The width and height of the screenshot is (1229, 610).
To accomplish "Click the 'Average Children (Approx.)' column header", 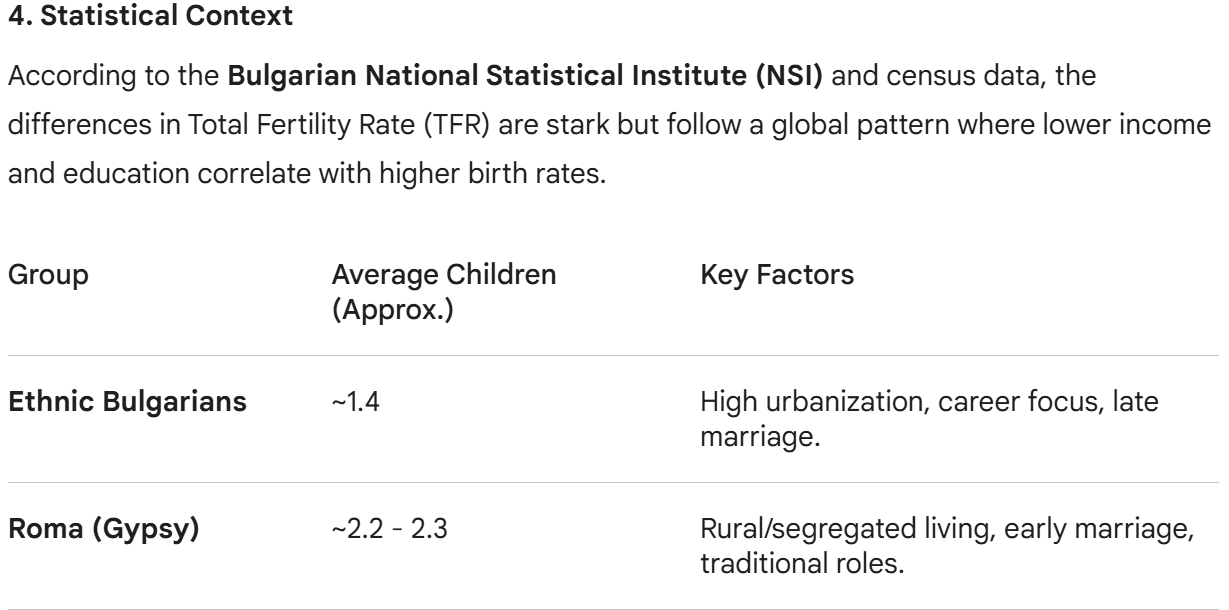I will pos(444,290).
